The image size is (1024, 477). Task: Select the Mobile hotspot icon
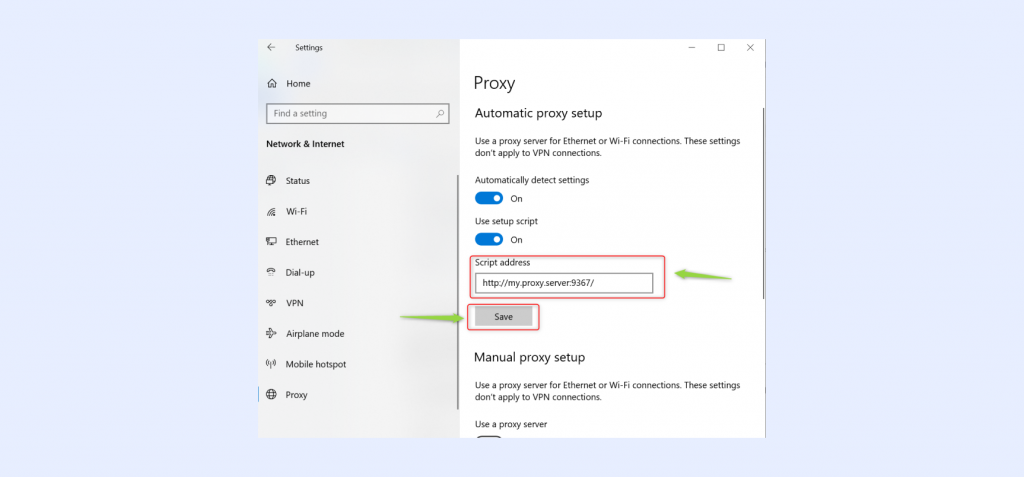click(271, 364)
